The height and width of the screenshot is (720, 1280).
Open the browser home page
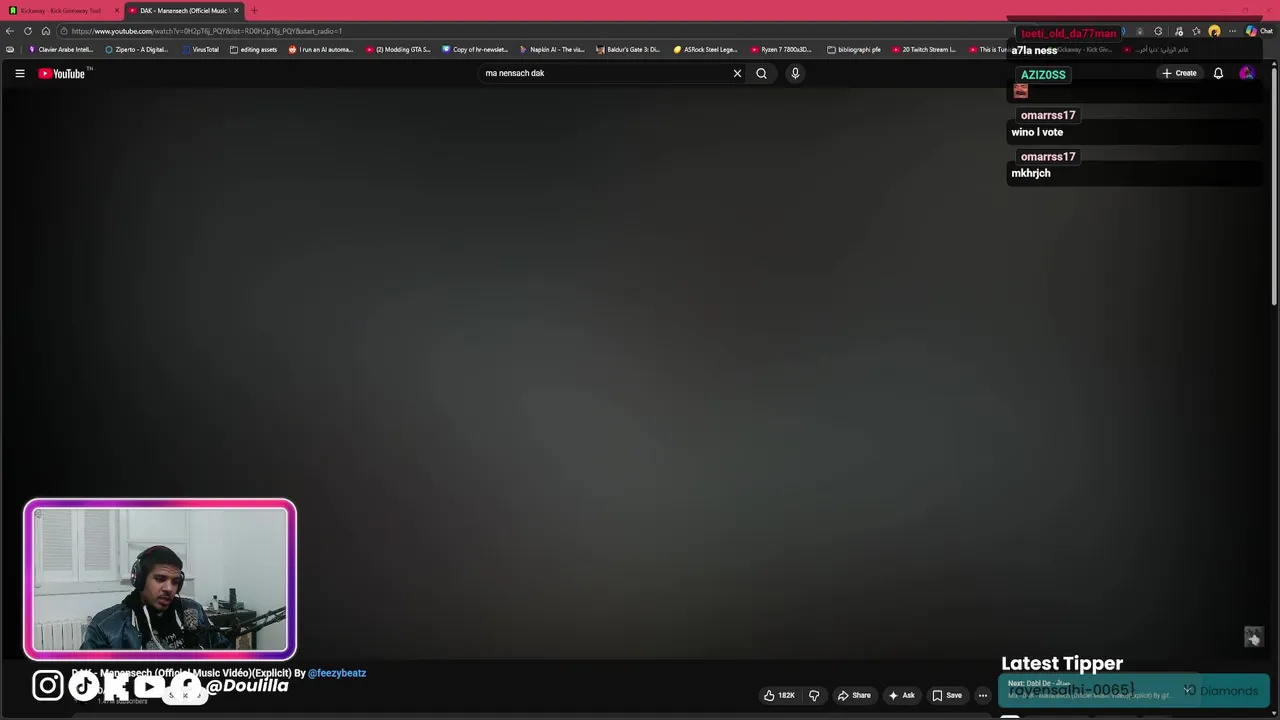45,31
